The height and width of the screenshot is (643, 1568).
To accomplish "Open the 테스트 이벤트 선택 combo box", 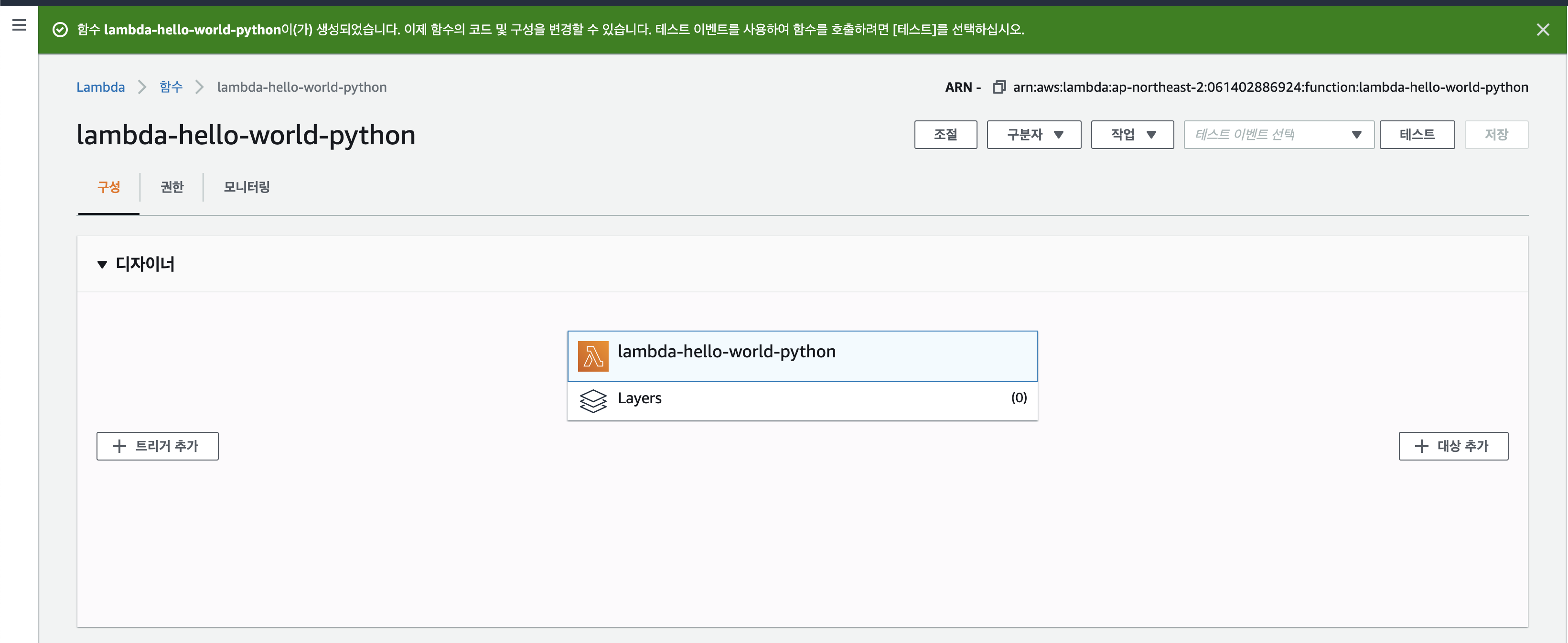I will (x=1278, y=135).
